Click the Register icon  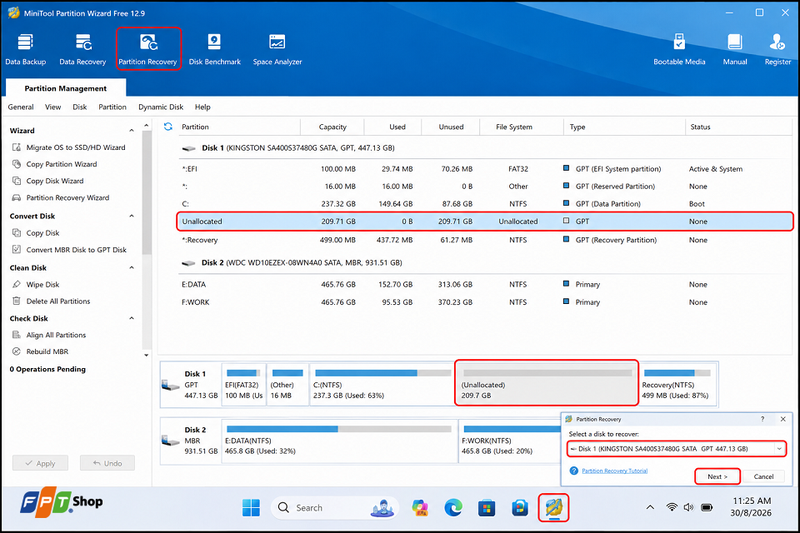pos(778,49)
